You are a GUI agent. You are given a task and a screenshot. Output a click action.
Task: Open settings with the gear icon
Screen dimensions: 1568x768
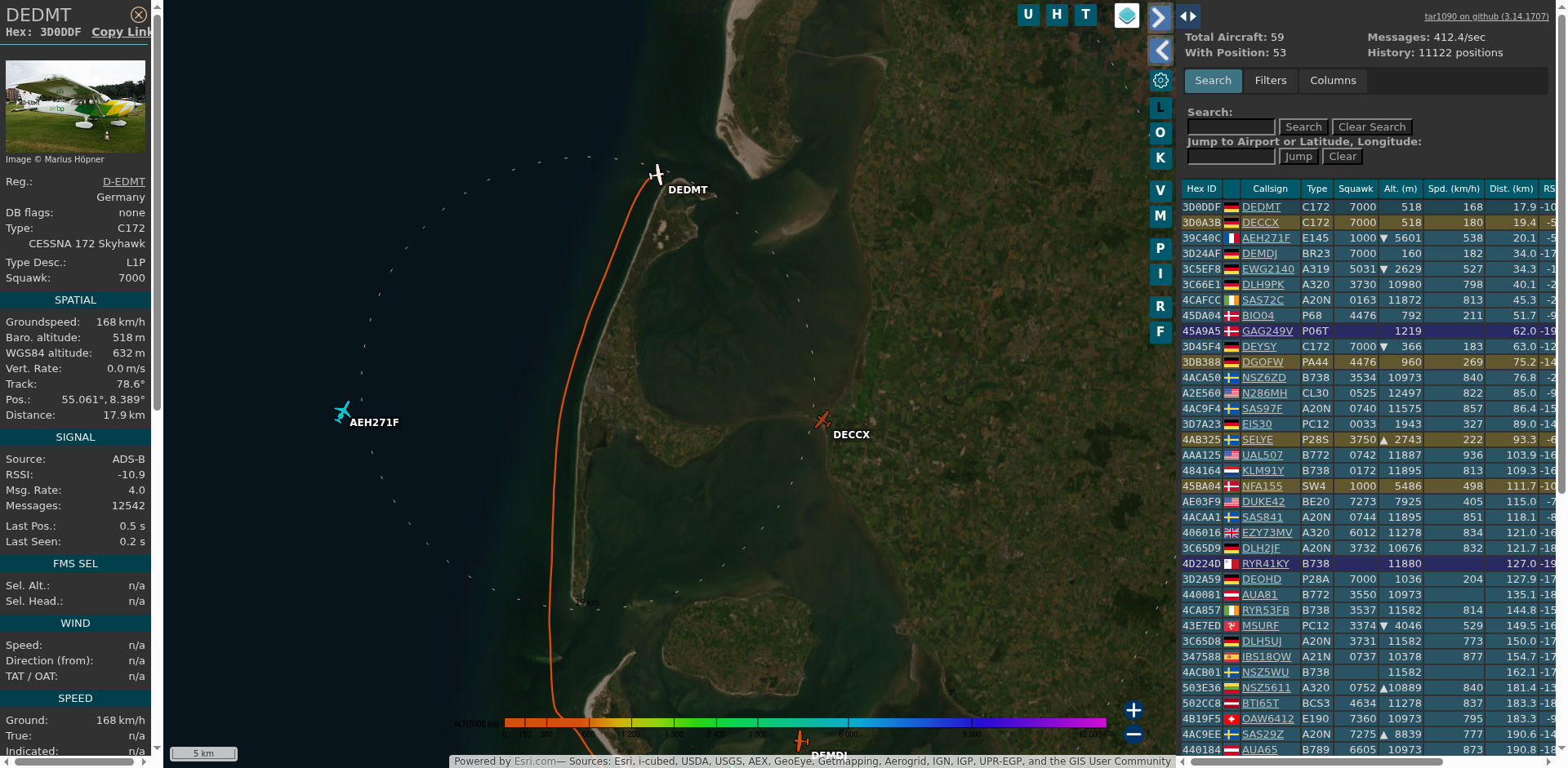(x=1160, y=81)
